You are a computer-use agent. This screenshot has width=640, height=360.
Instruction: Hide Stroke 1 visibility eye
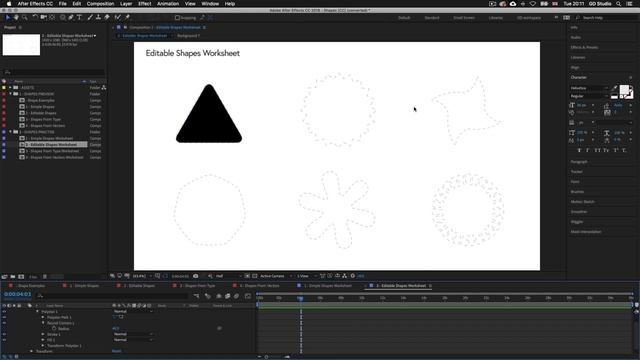coord(4,334)
